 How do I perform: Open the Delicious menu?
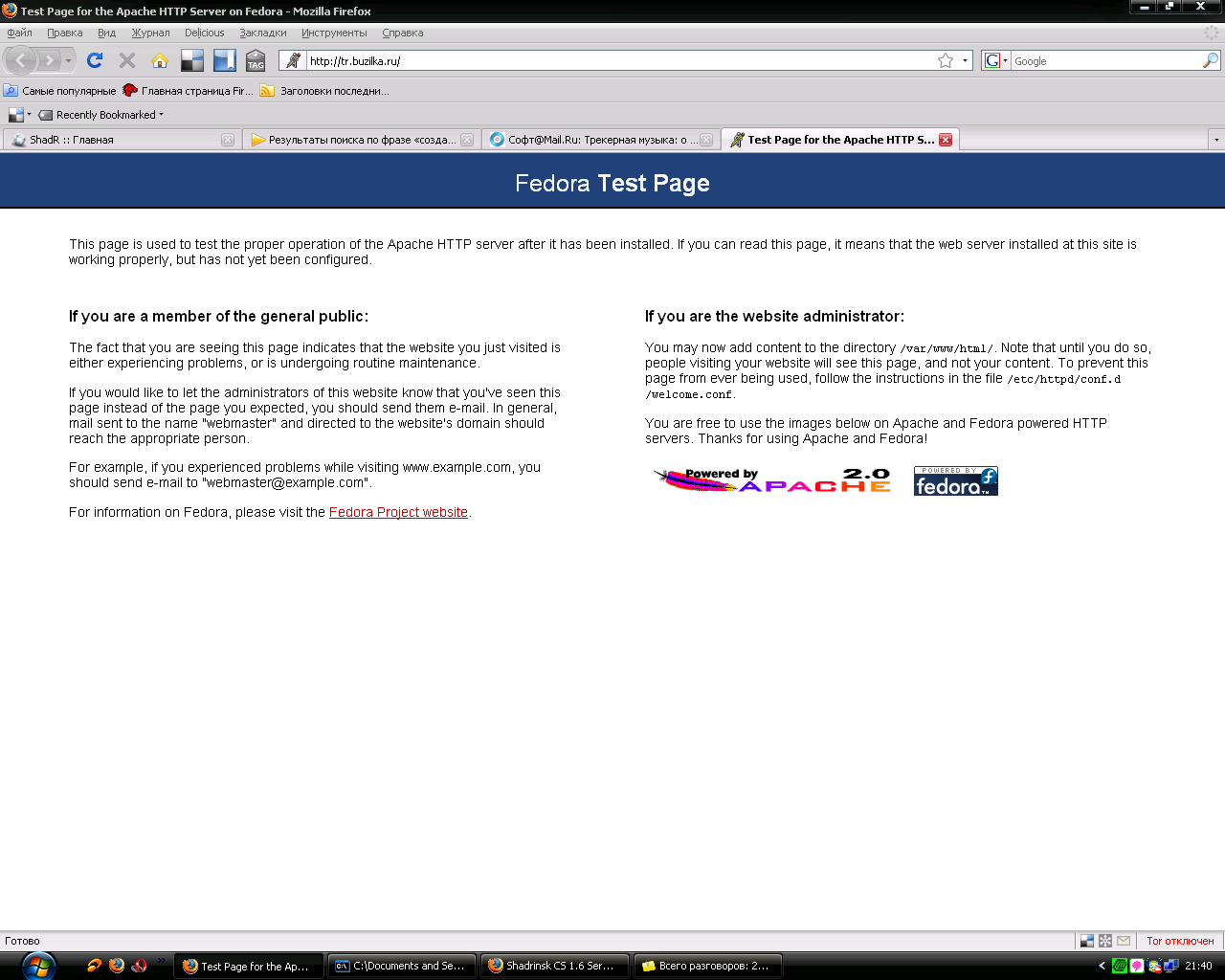coord(204,33)
